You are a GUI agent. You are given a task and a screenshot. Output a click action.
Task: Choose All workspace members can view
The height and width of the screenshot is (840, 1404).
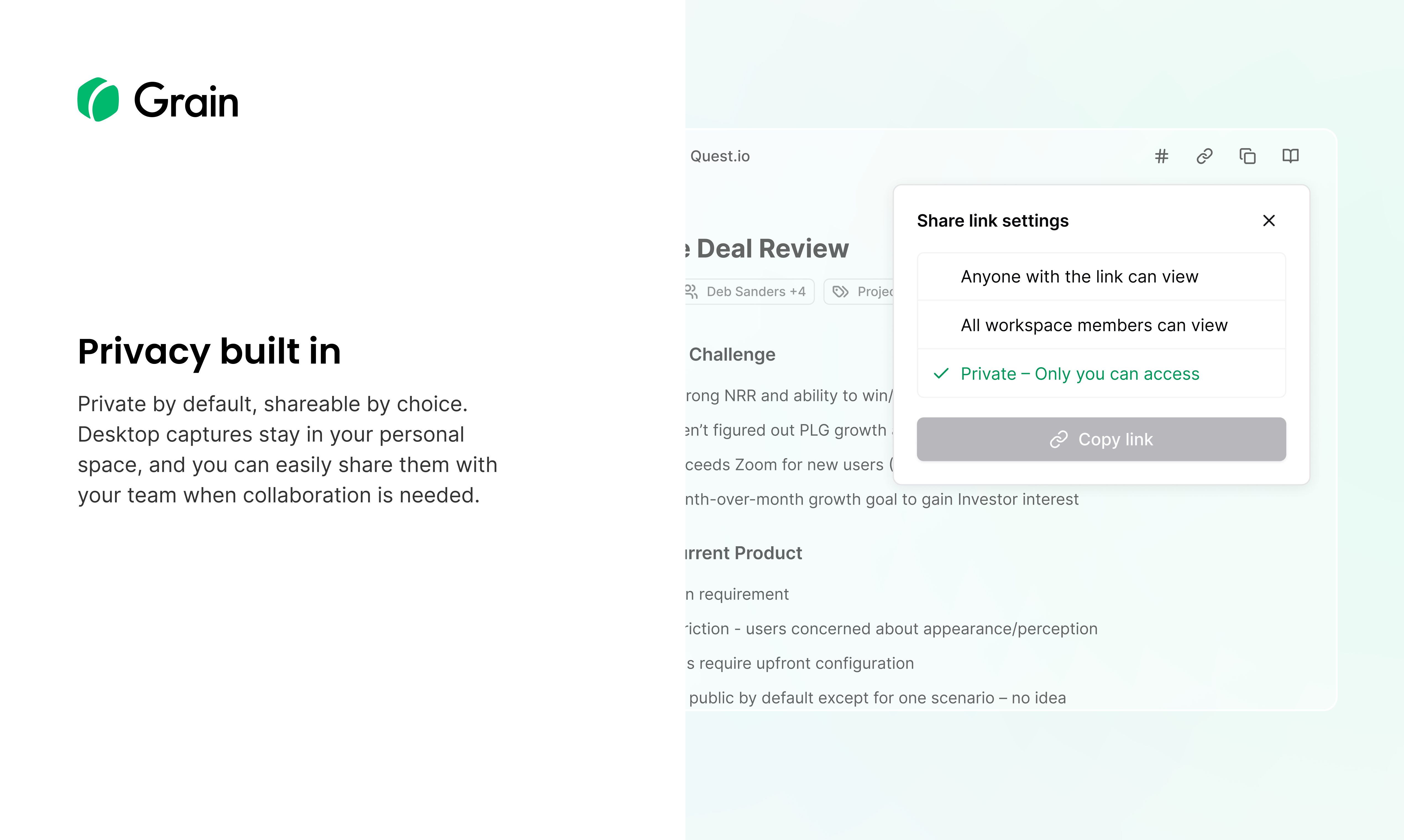point(1094,326)
